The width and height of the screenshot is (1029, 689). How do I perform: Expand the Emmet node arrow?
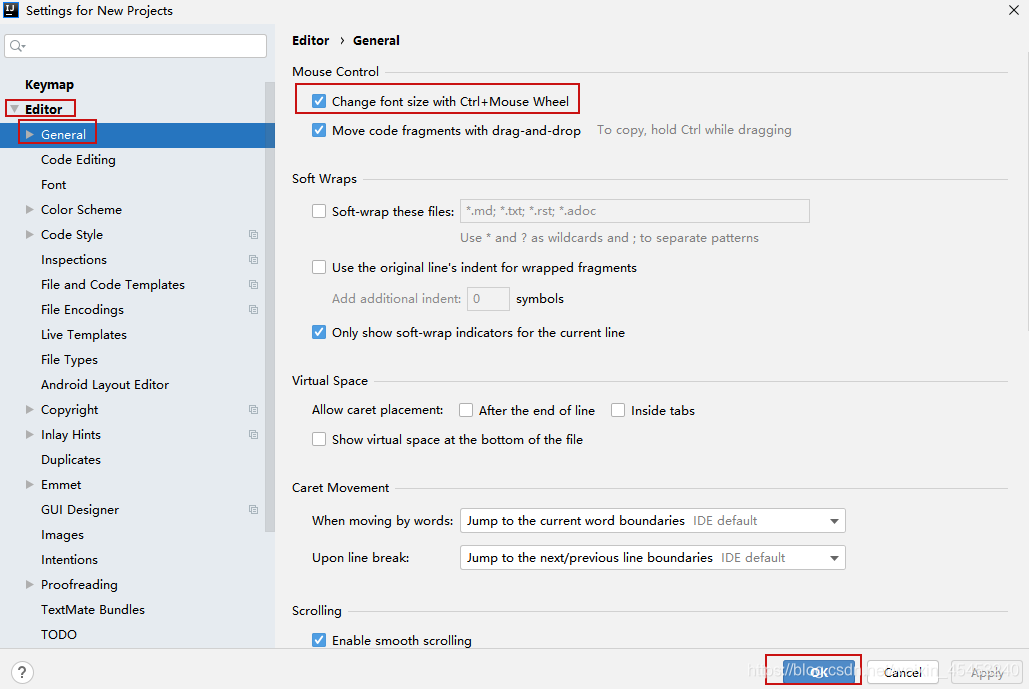point(30,484)
